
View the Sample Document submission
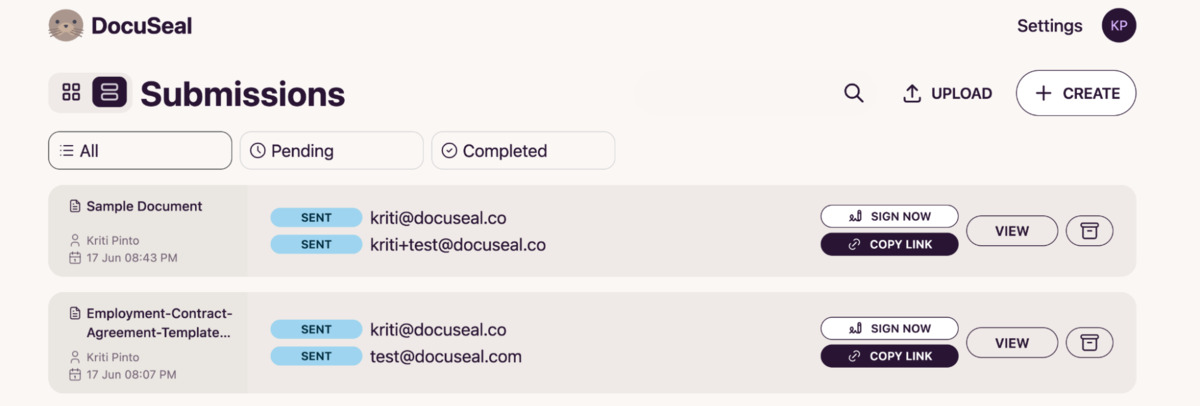pyautogui.click(x=1012, y=231)
